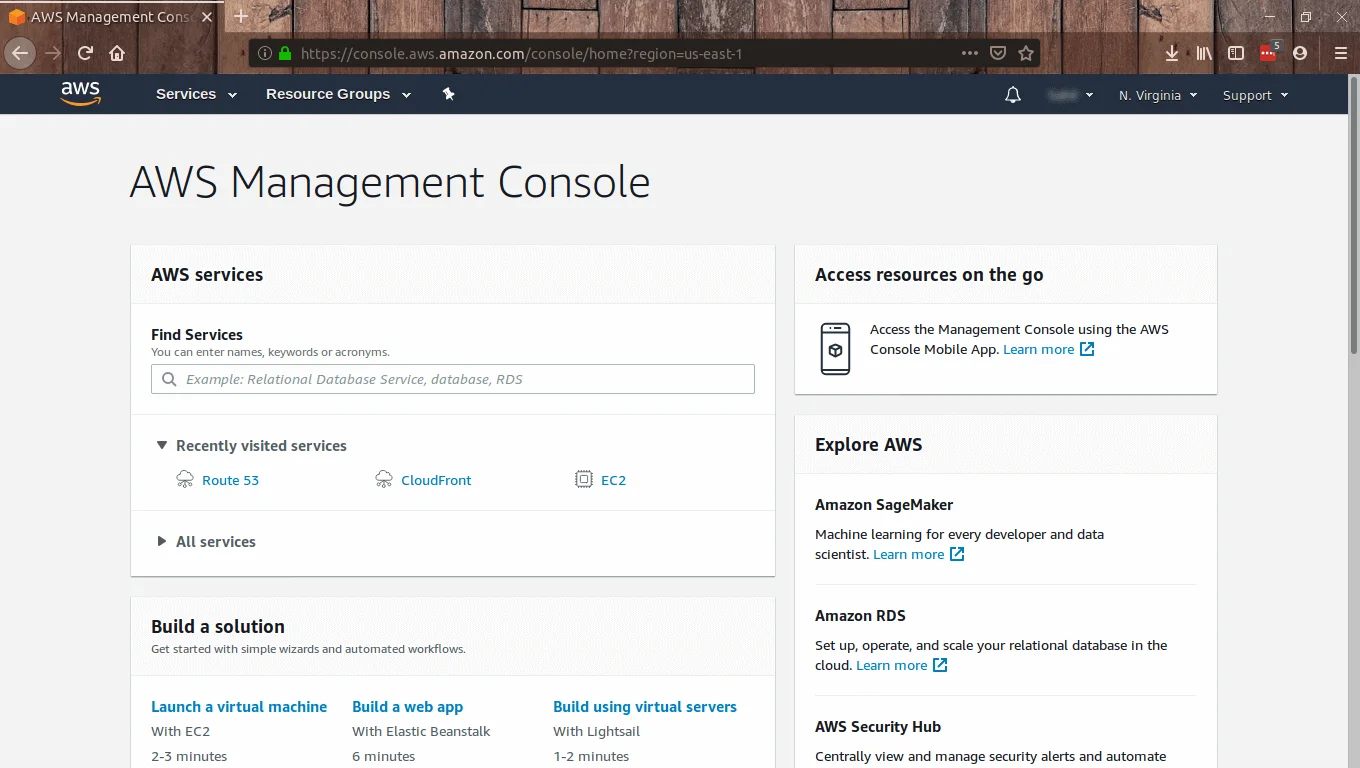Open the N. Virginia region selector
The image size is (1360, 768).
point(1158,95)
